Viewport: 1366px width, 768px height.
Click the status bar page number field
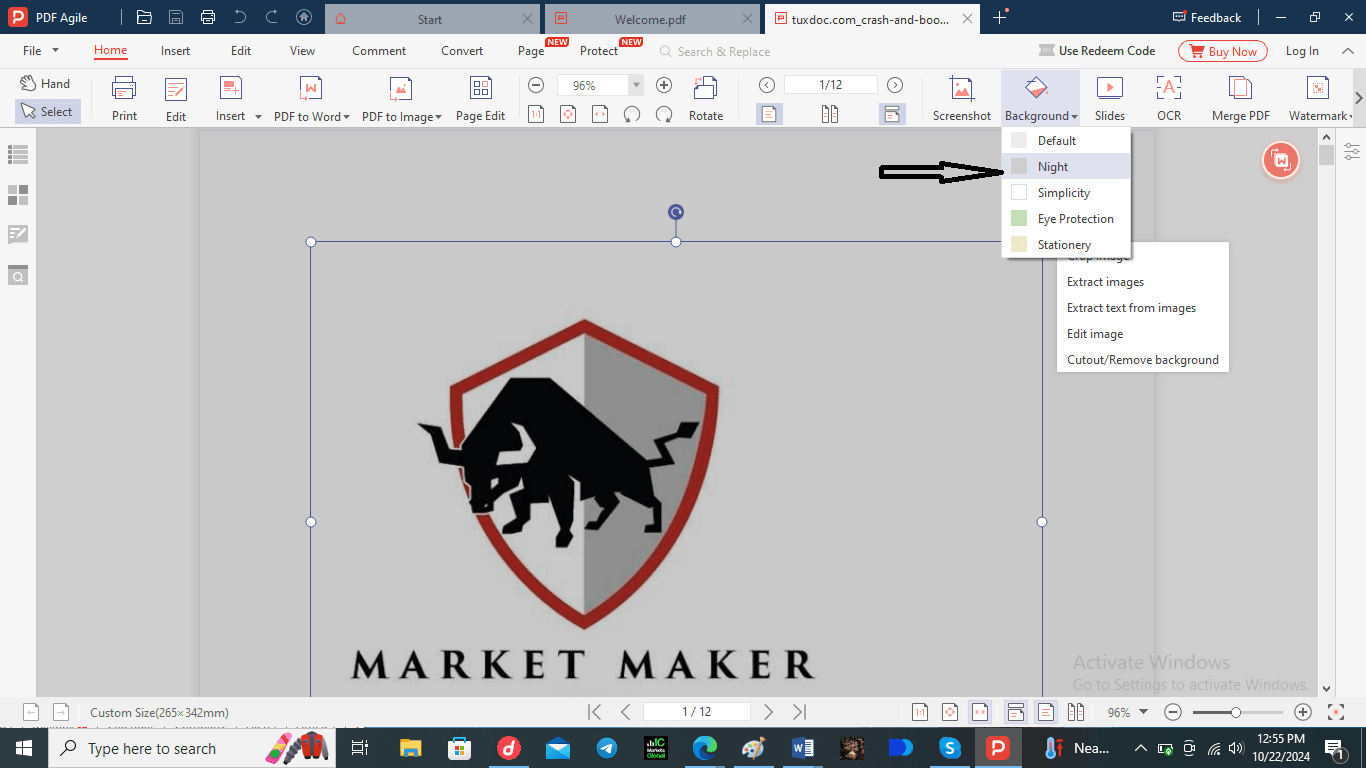[697, 712]
